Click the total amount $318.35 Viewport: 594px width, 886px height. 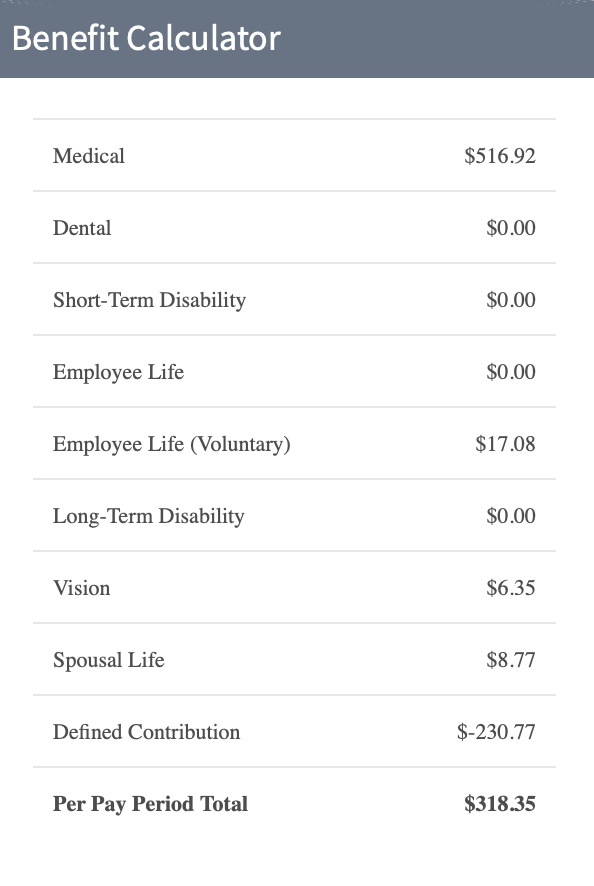500,804
